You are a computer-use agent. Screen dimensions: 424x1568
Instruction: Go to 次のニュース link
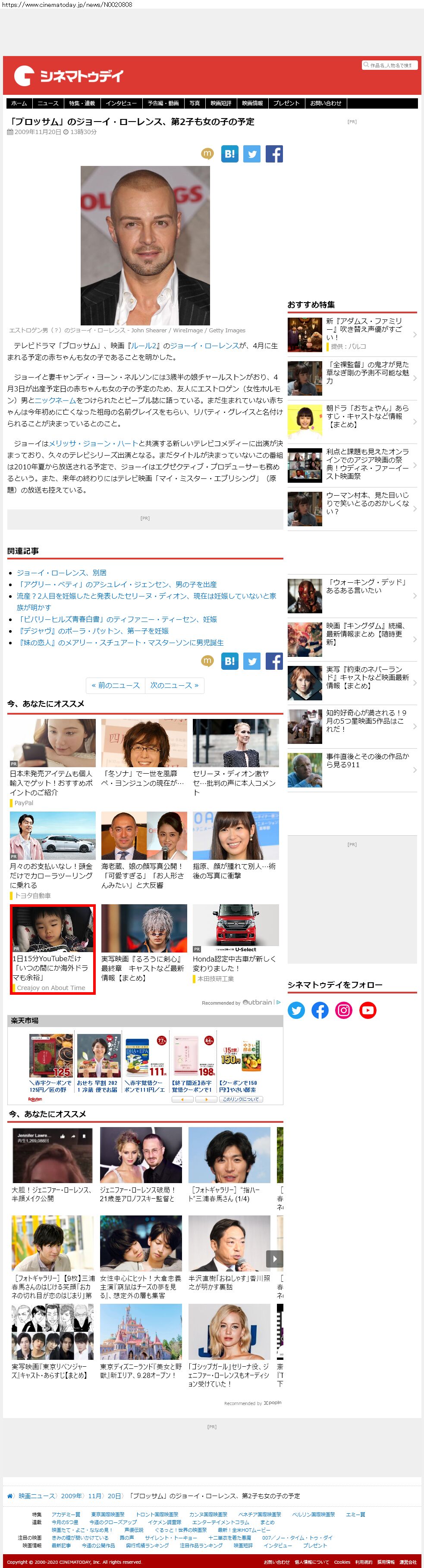174,685
